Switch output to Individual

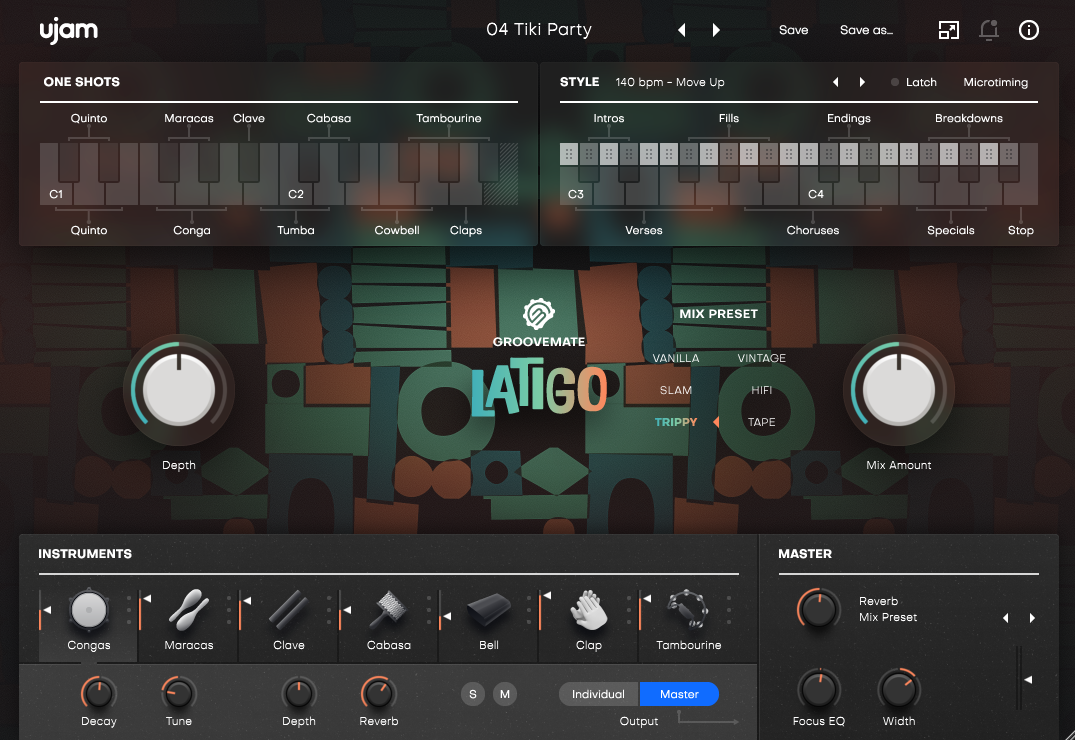[598, 694]
